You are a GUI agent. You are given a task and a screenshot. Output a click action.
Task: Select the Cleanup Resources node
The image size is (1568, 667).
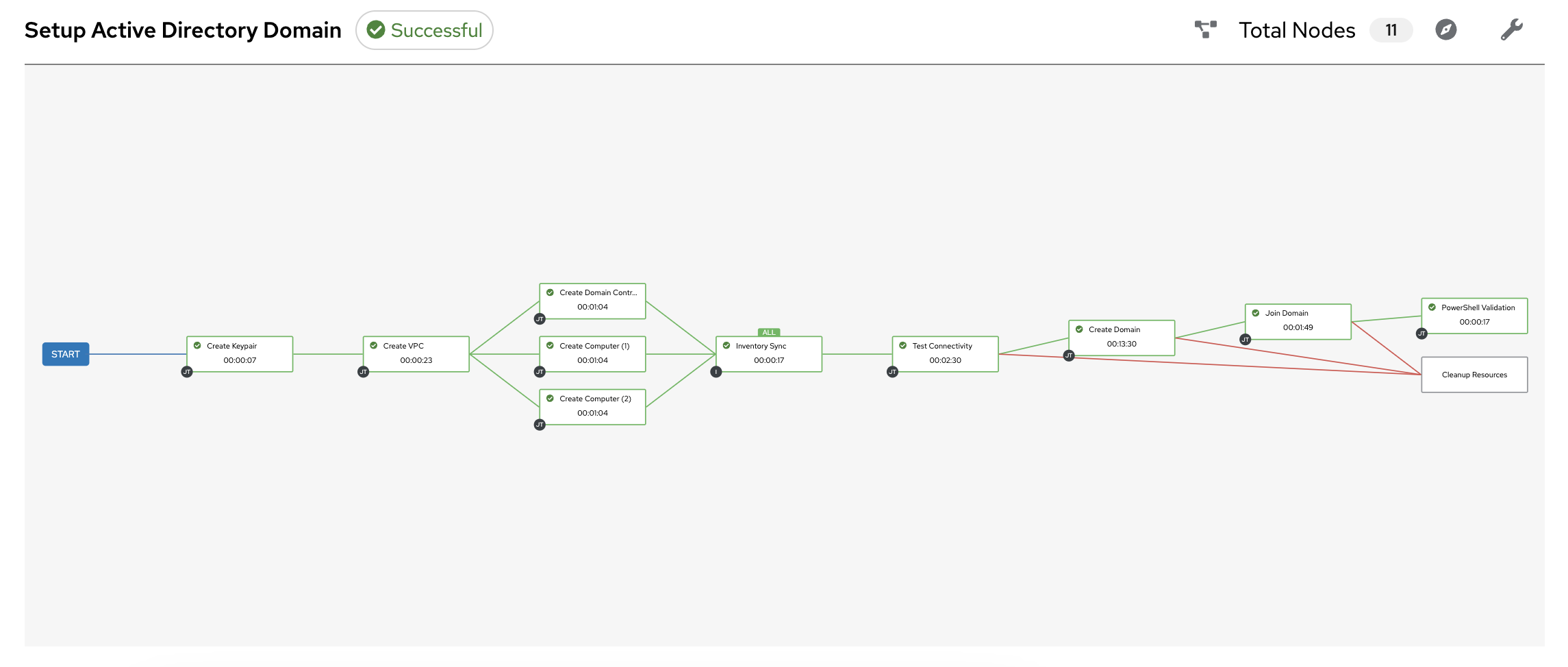1474,375
